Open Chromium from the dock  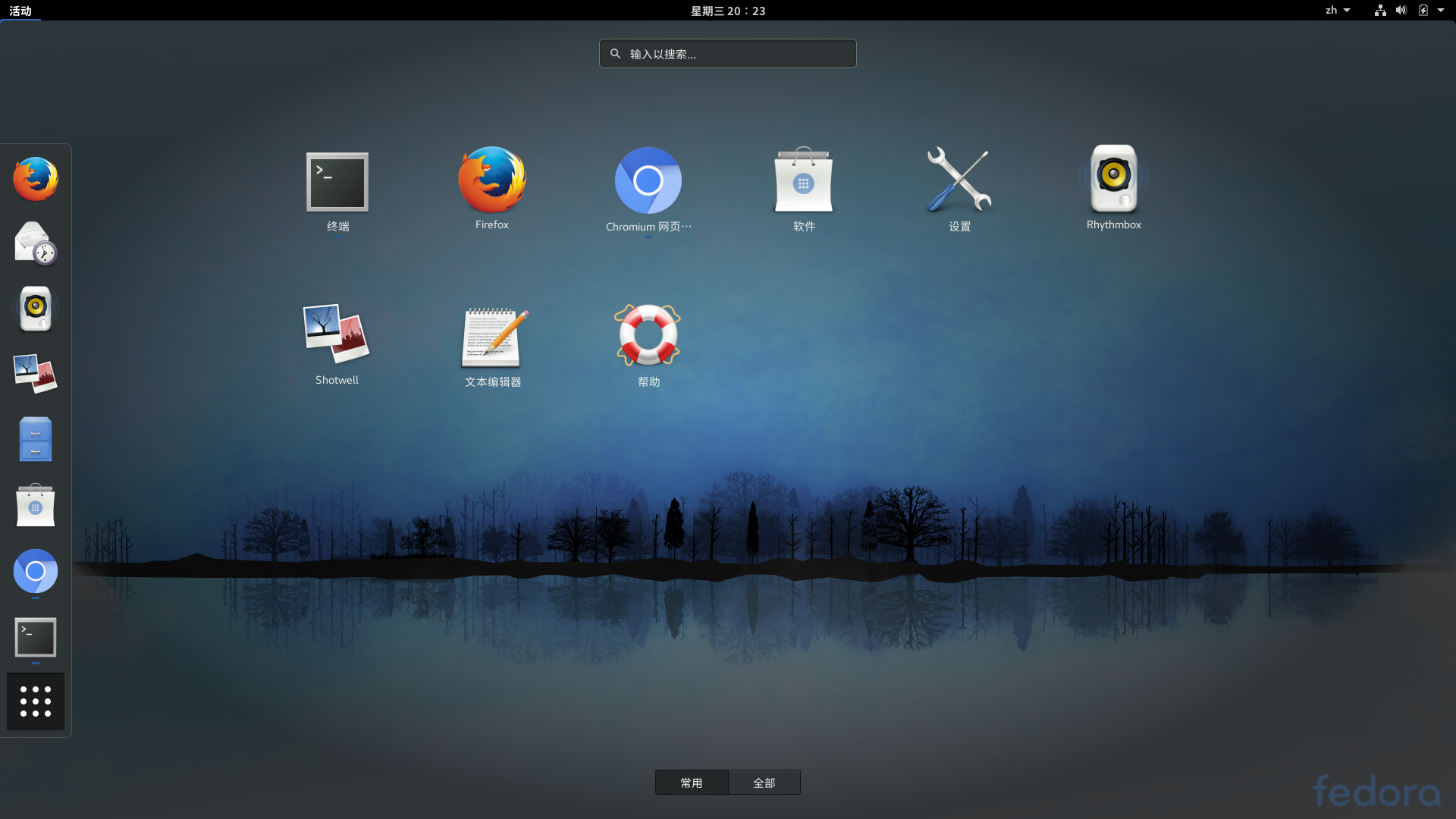[36, 571]
